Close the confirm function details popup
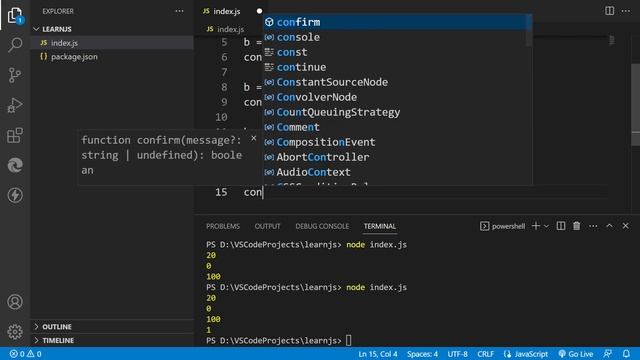Screen dimensions: 640x360 pos(253,138)
